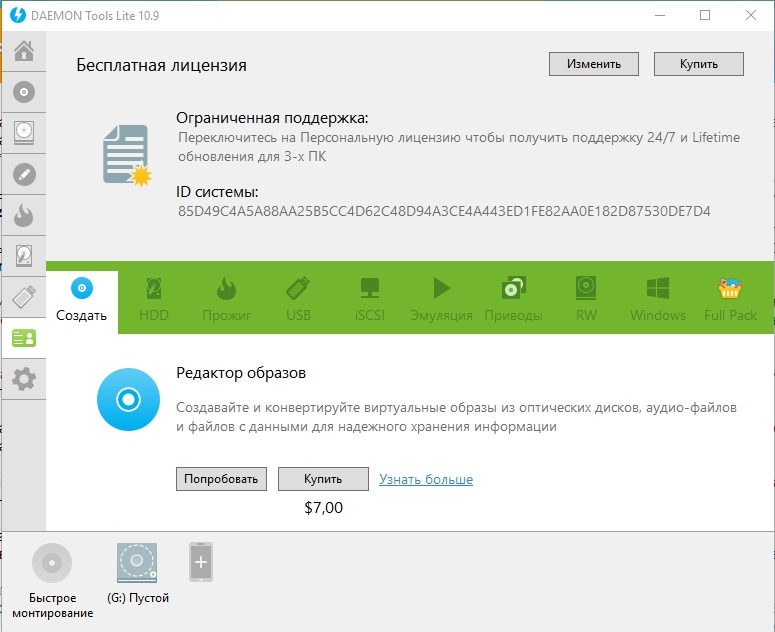Select the green License sidebar icon
The image size is (775, 632).
24,338
